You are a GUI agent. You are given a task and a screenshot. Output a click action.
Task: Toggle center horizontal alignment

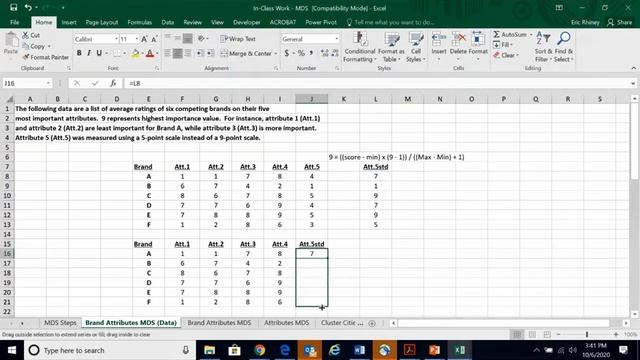(178, 53)
